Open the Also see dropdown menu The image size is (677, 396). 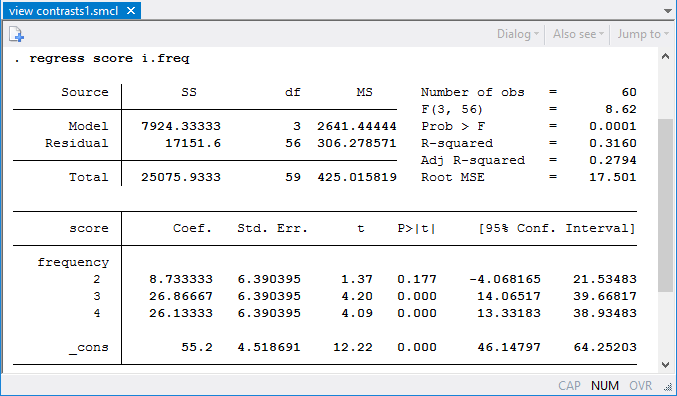[578, 34]
